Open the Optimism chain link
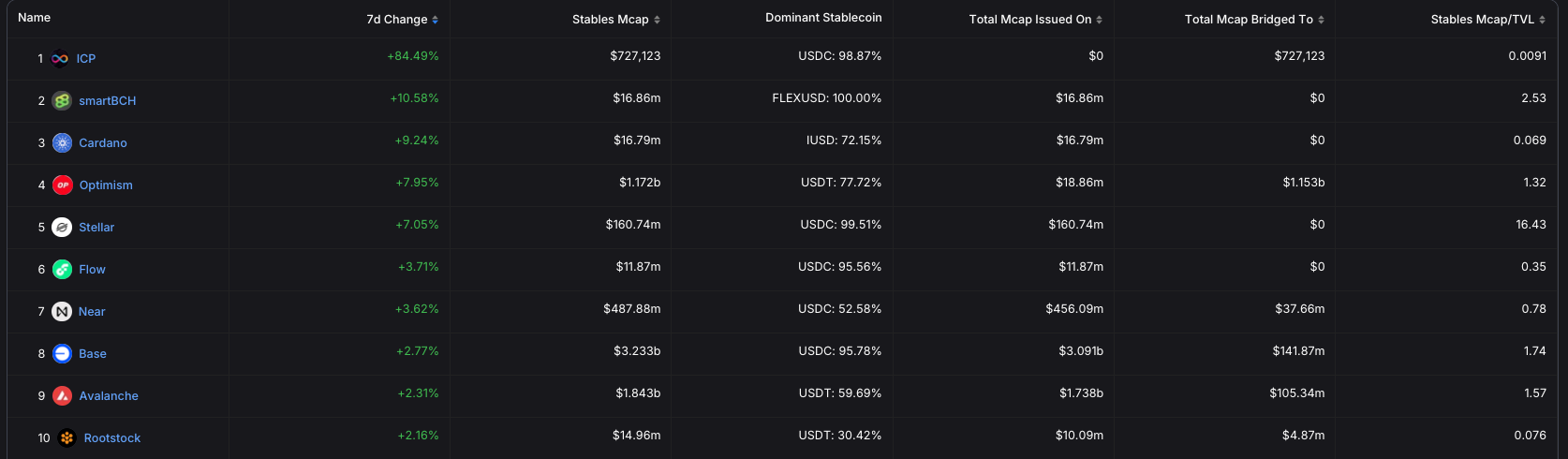Image resolution: width=1568 pixels, height=459 pixels. click(106, 185)
